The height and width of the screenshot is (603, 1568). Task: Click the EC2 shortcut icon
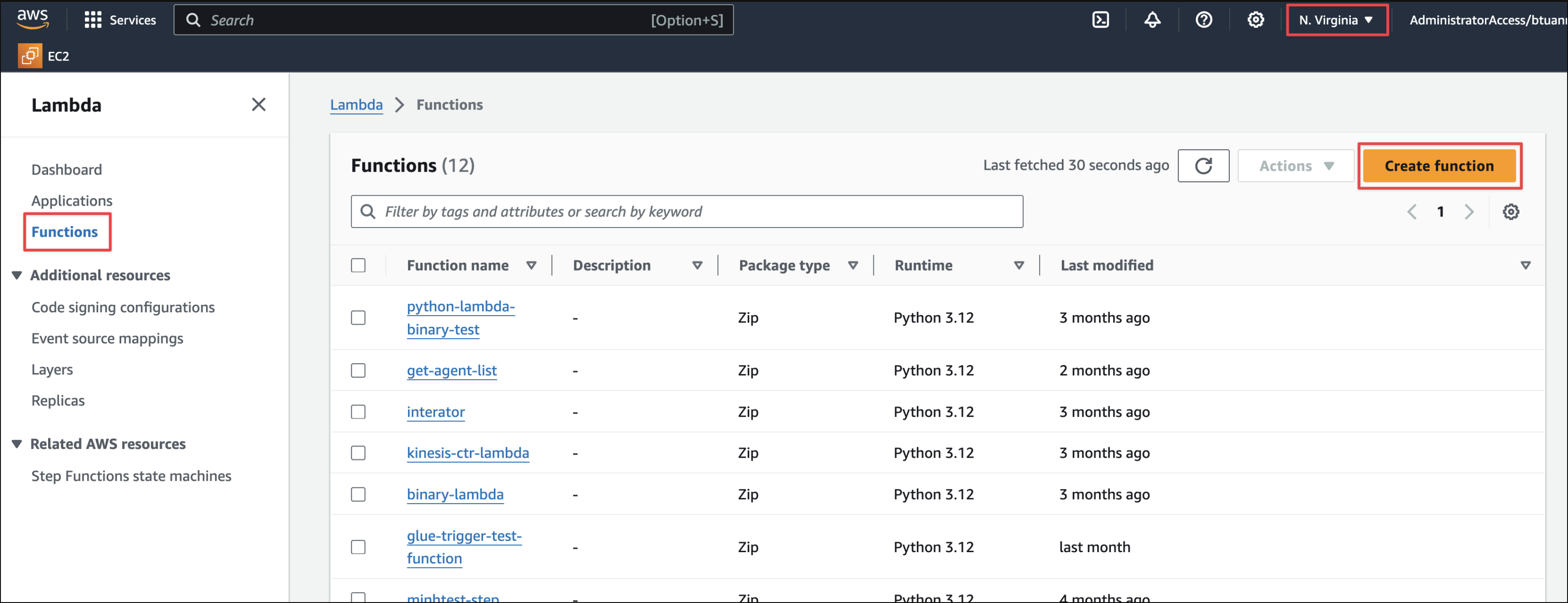point(30,56)
